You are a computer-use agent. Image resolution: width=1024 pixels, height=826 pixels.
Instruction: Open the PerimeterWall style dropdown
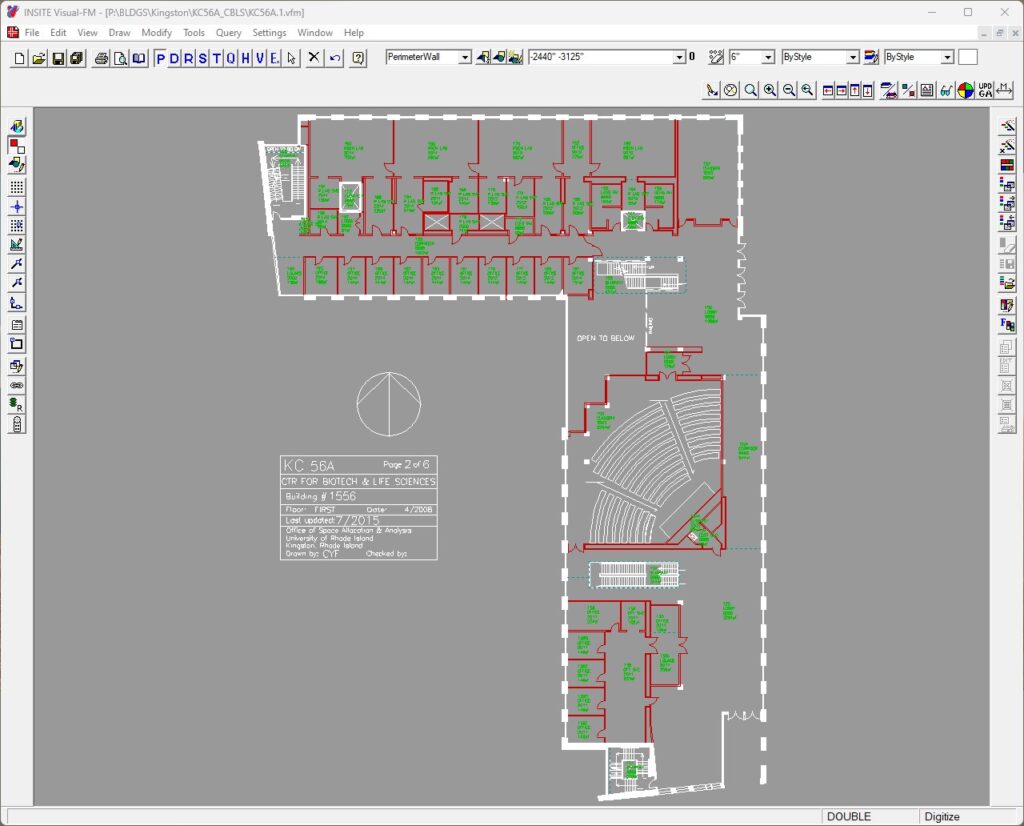[464, 57]
